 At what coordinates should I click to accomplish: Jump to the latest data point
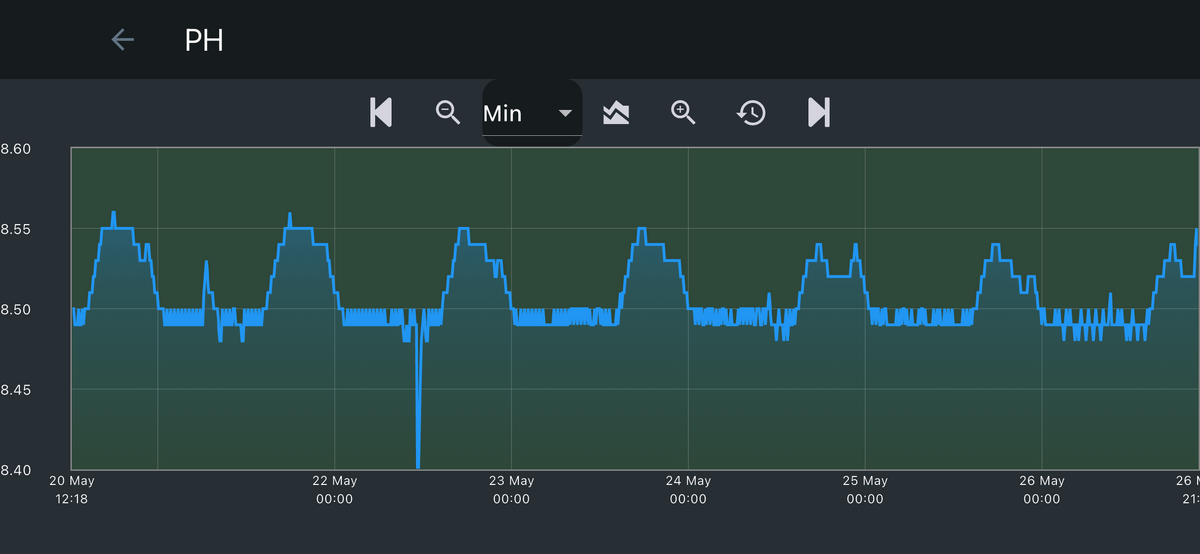pos(819,112)
